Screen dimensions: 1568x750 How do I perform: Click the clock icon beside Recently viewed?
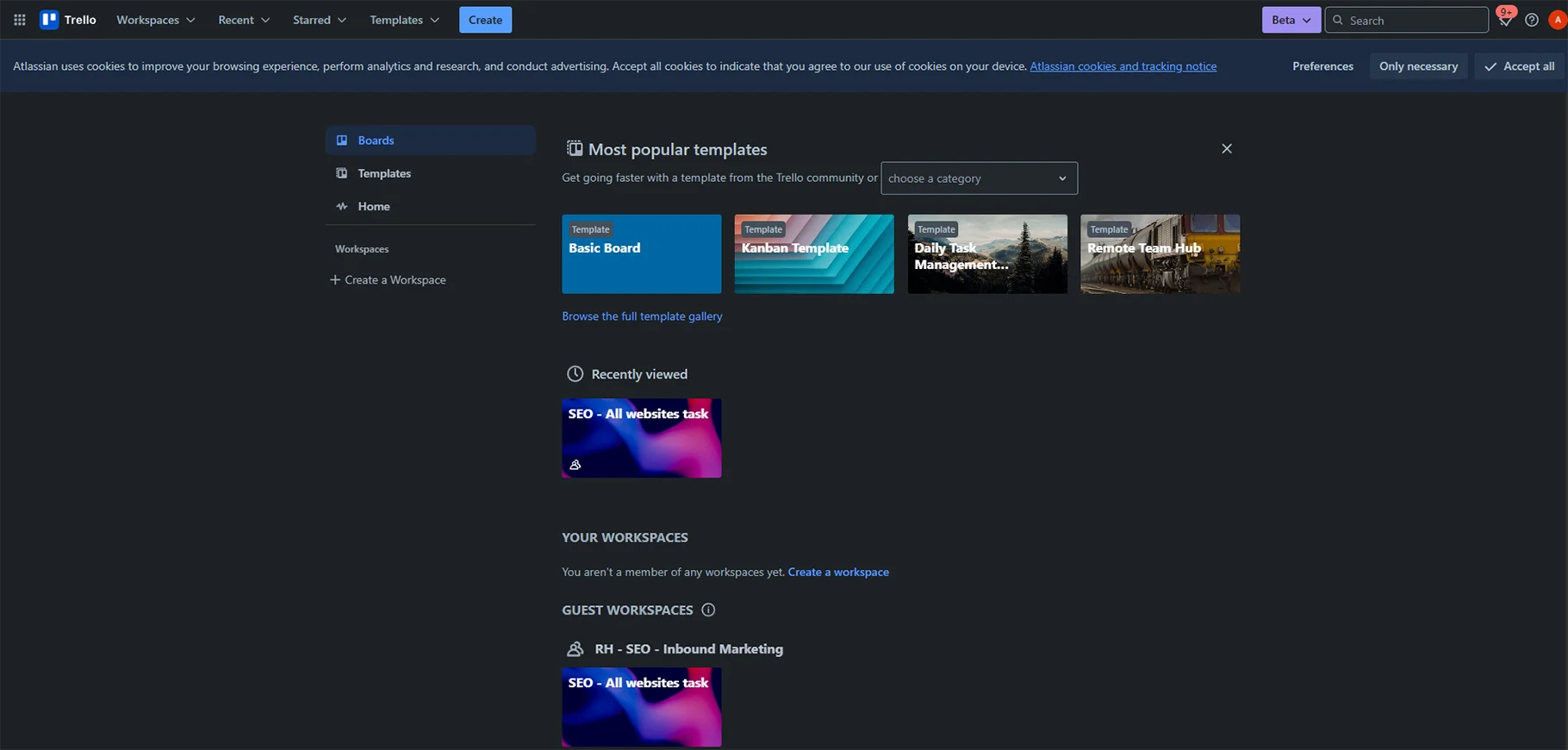(x=575, y=374)
